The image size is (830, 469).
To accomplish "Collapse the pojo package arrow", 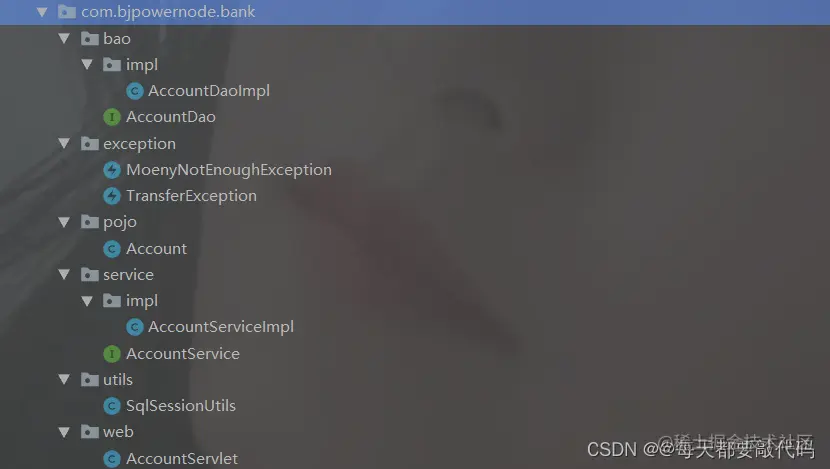I will click(65, 222).
